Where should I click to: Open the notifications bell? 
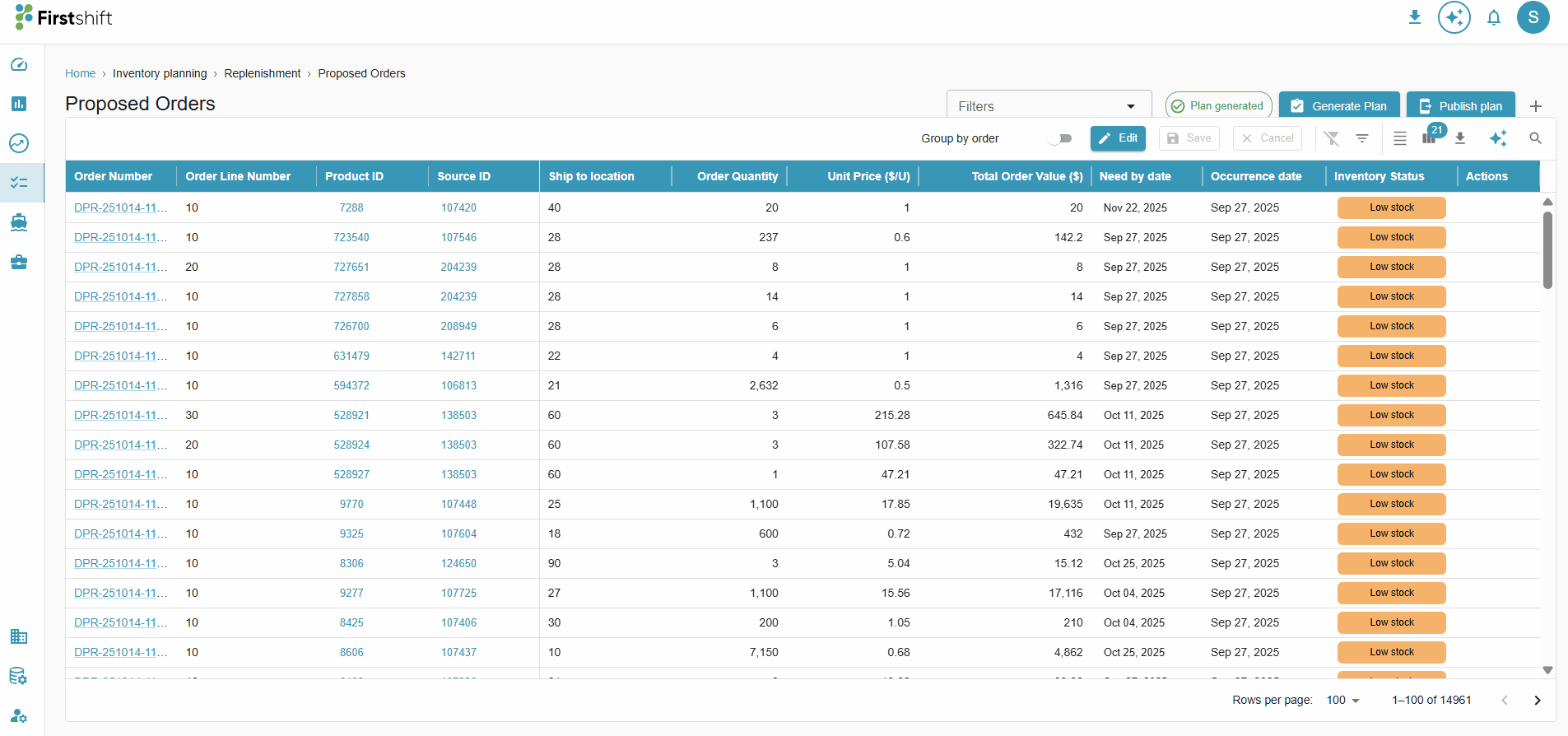pos(1494,17)
